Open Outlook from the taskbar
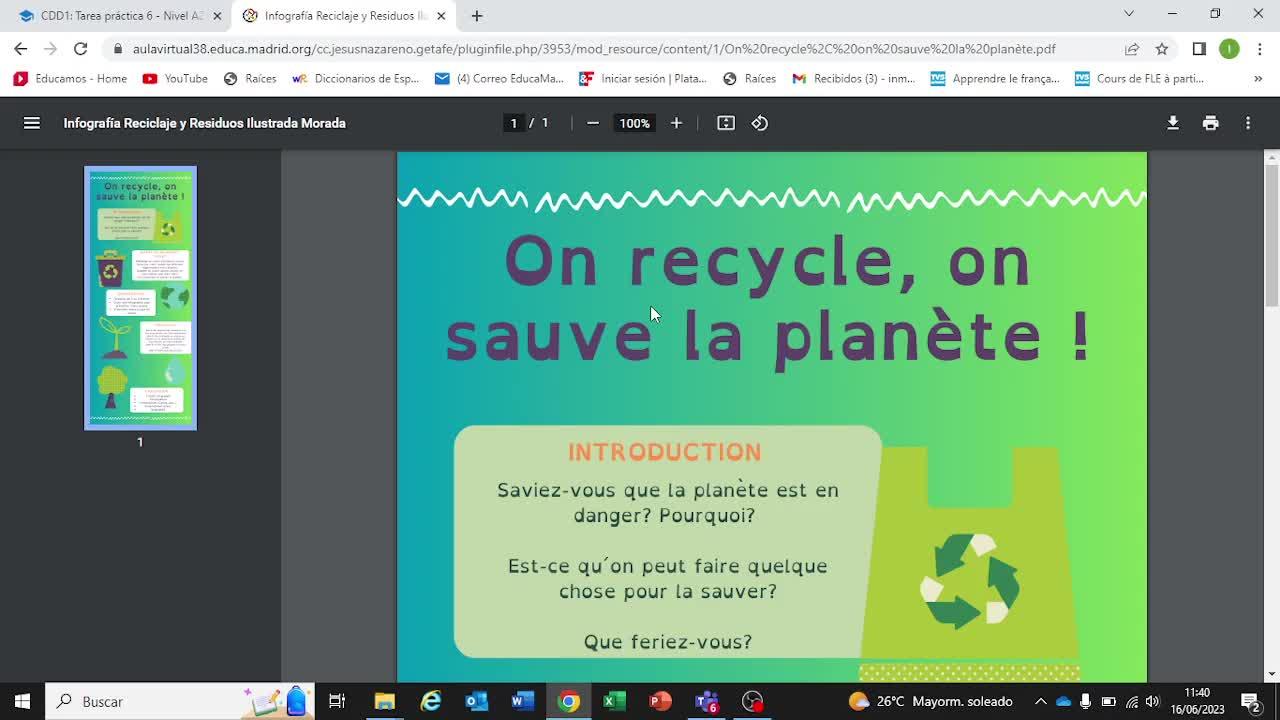This screenshot has width=1280, height=720. tap(476, 701)
